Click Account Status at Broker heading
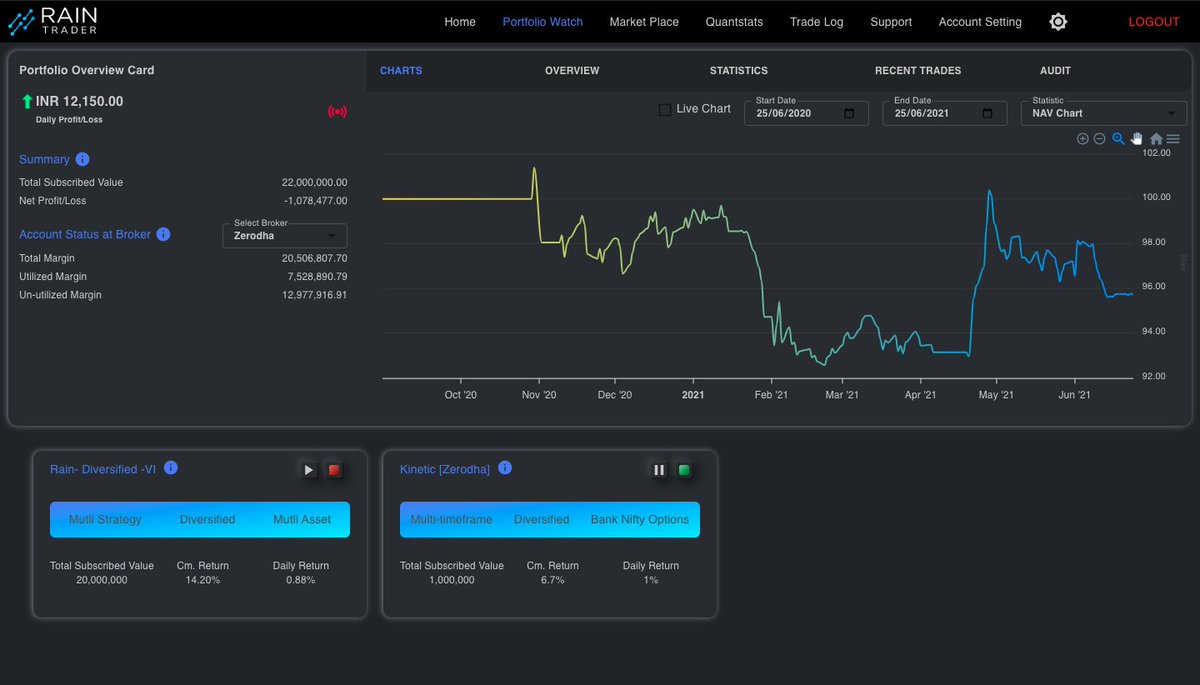Image resolution: width=1200 pixels, height=685 pixels. (x=85, y=234)
